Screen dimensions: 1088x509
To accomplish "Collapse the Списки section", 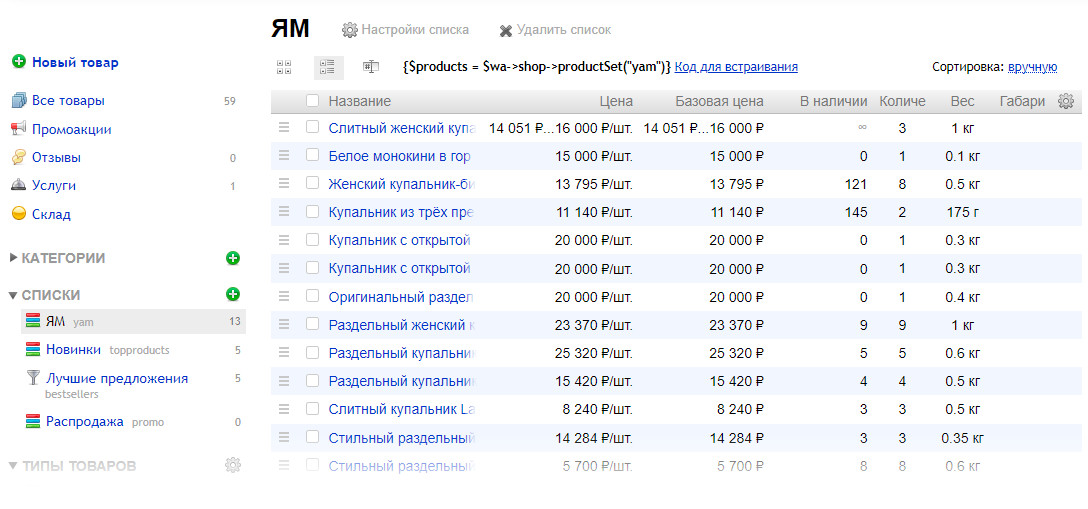I will [13, 295].
